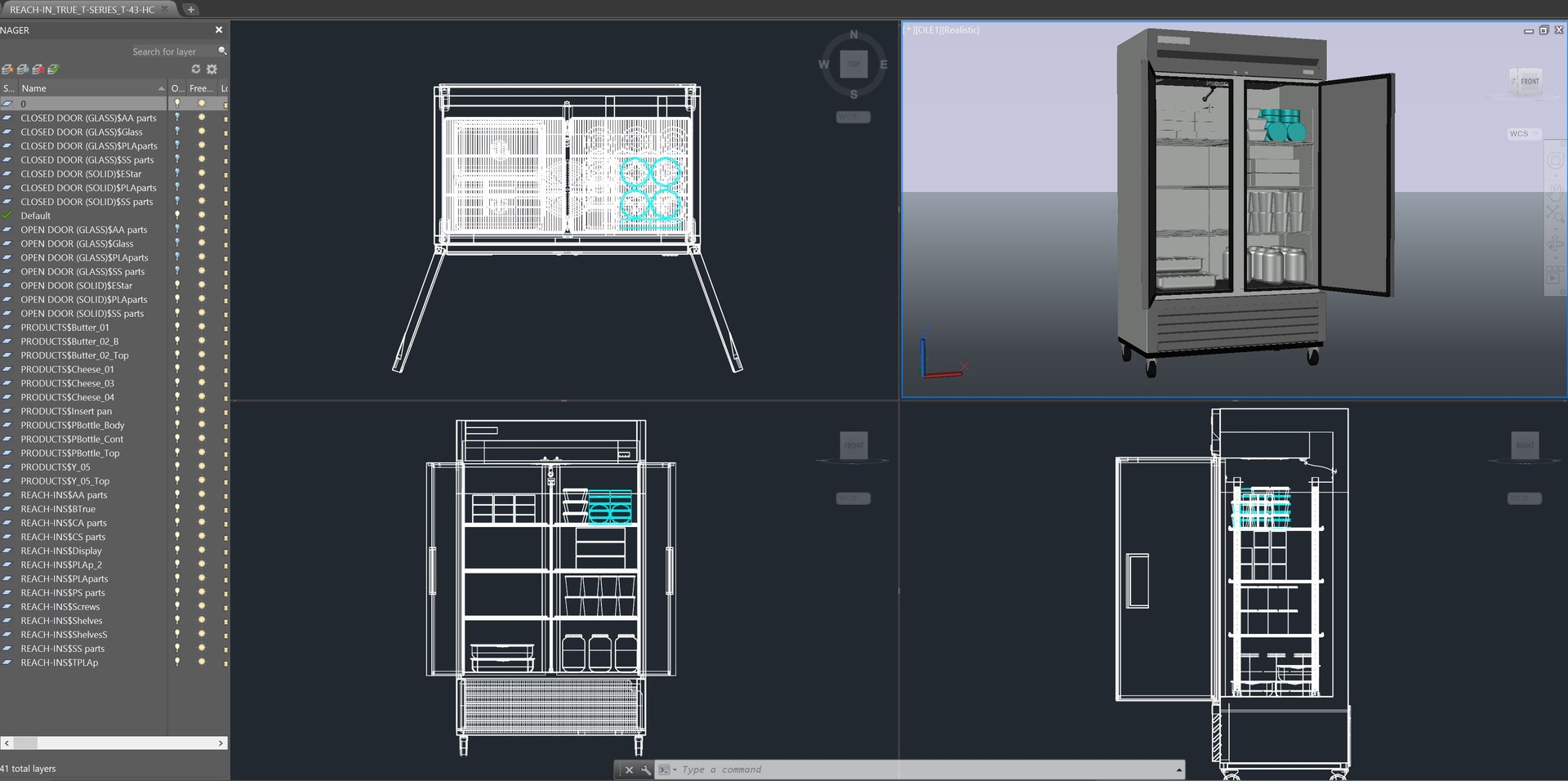
Task: Click TOP face of top-view ViewCube
Action: [853, 65]
